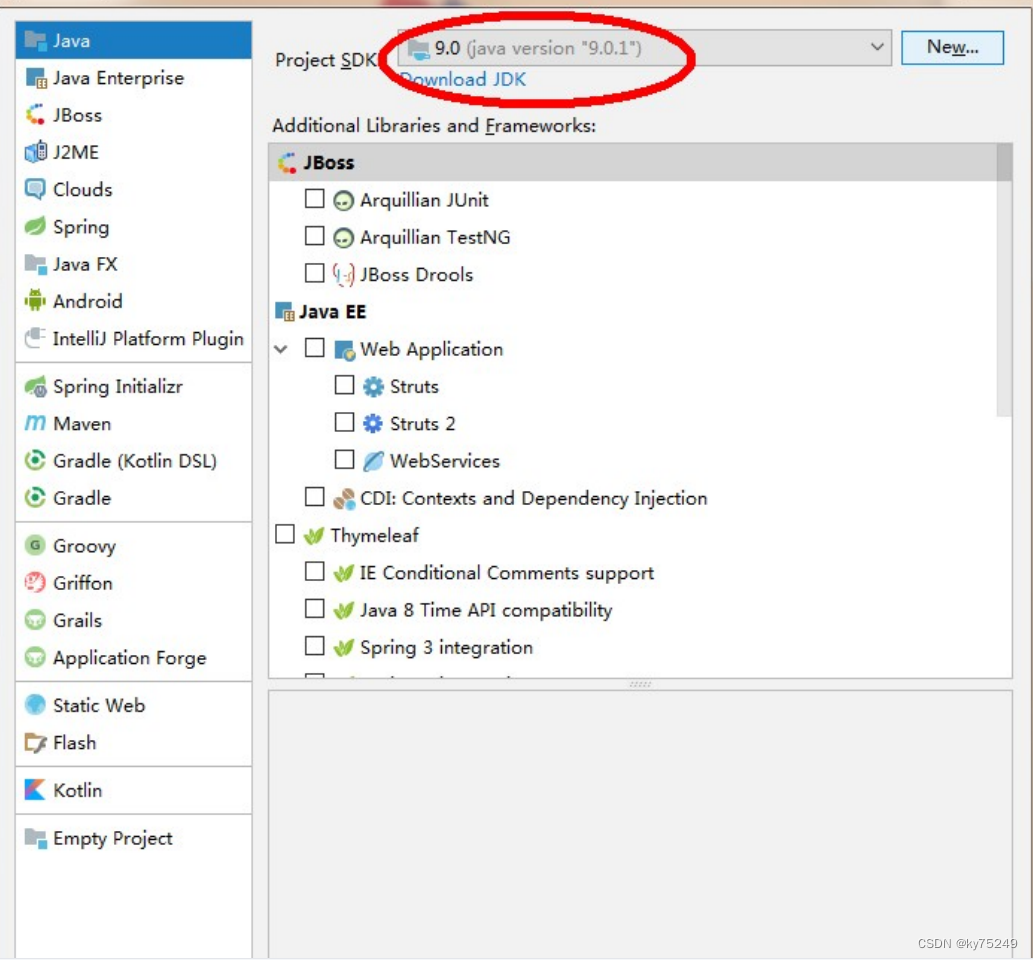1033x960 pixels.
Task: Click the JBoss Drools framework icon
Action: point(343,274)
